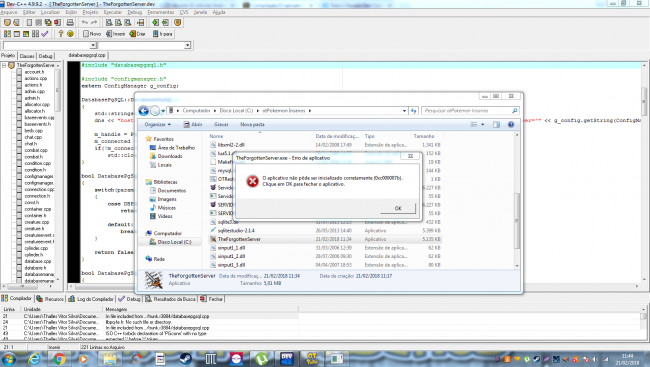Screen dimensions: 650x367
Task: Click the Debug checkmark icon
Action: [45, 34]
